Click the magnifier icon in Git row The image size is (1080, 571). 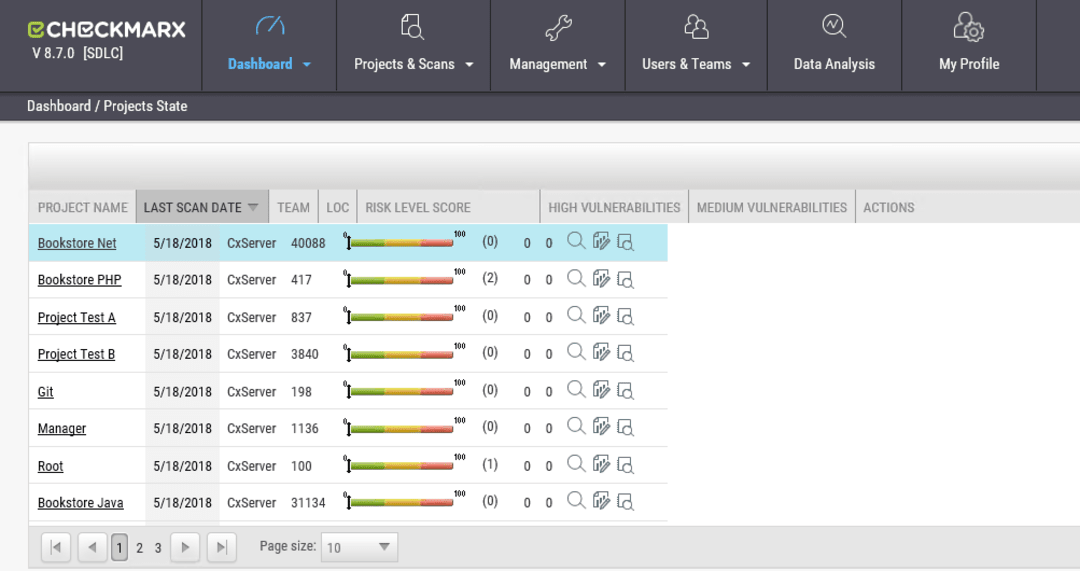click(x=576, y=389)
